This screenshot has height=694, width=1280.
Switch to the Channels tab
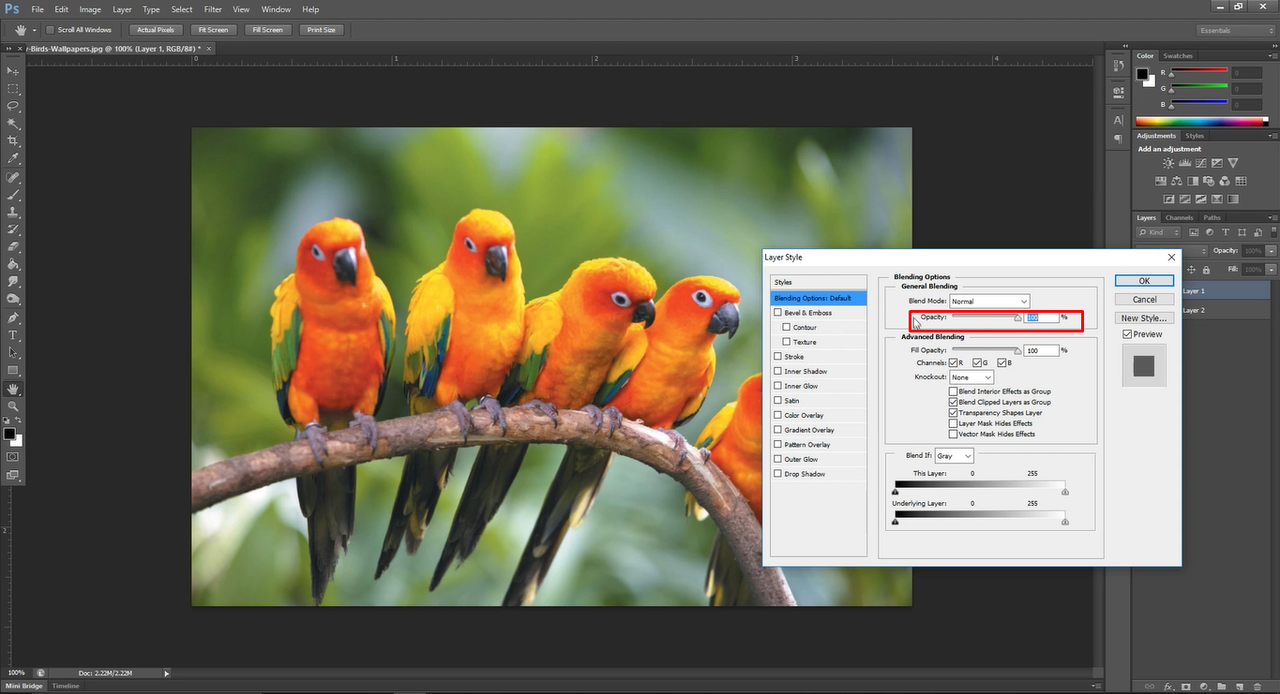pyautogui.click(x=1179, y=217)
